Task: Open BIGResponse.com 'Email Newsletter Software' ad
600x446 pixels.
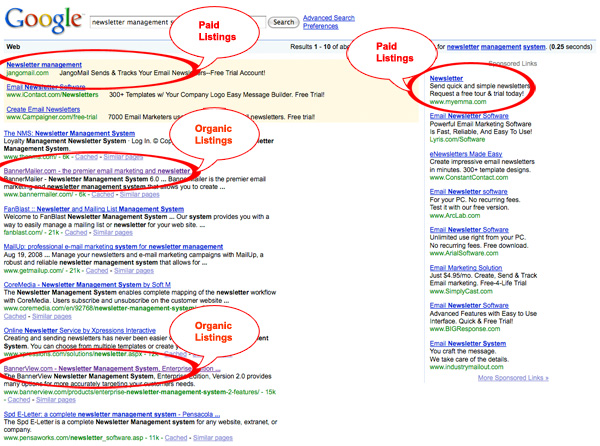Action: point(469,305)
